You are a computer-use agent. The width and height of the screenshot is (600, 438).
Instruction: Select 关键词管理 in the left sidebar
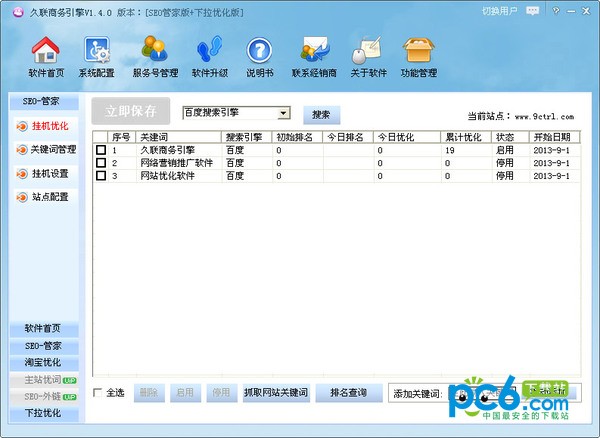46,150
